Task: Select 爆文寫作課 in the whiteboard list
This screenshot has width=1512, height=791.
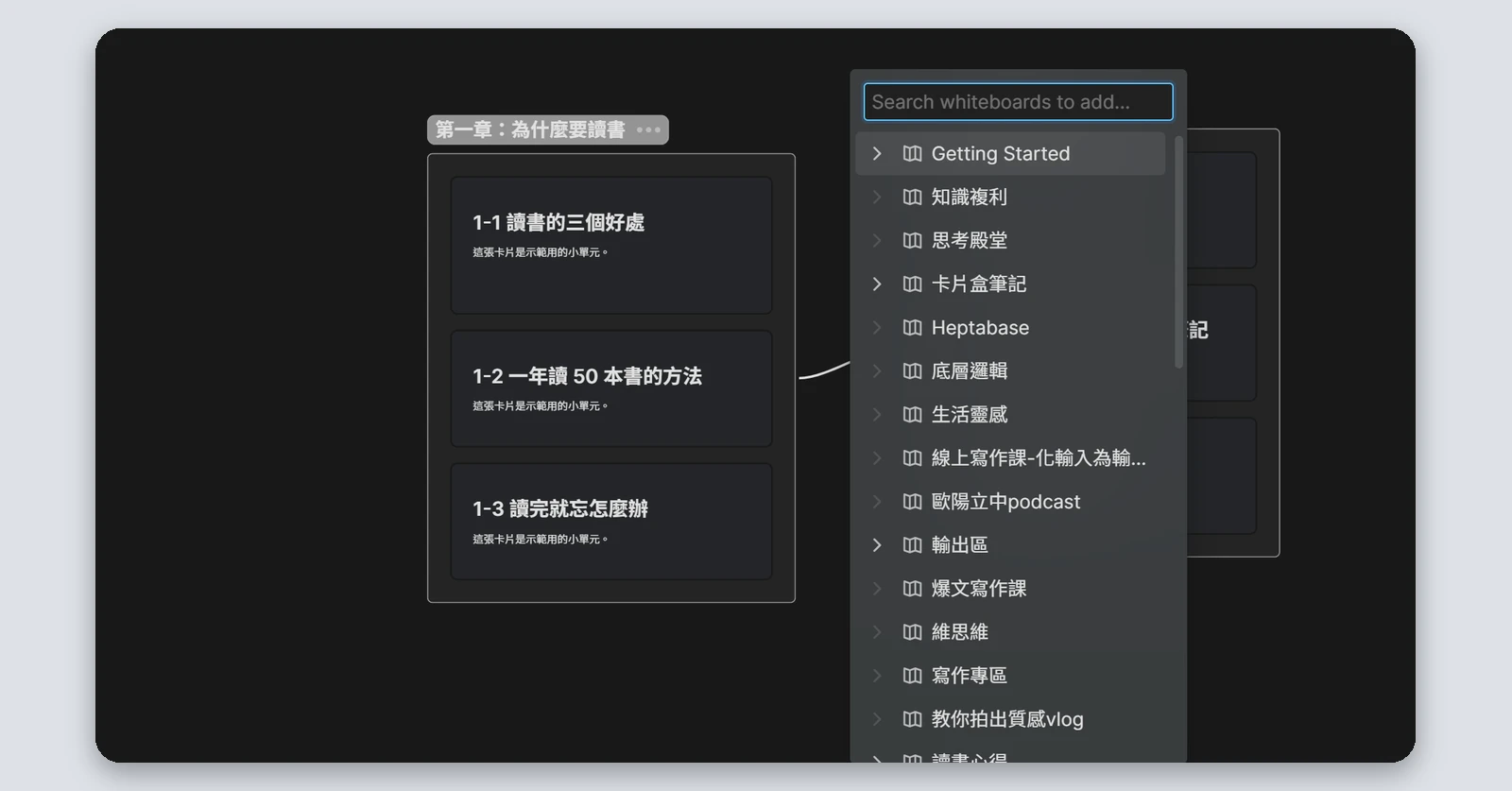Action: click(1010, 588)
